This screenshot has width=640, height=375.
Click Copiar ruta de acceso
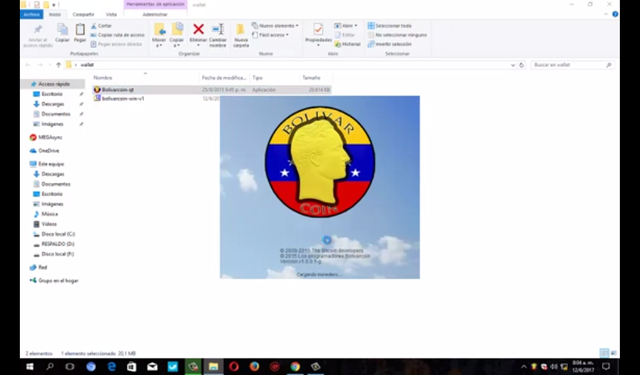[x=118, y=35]
